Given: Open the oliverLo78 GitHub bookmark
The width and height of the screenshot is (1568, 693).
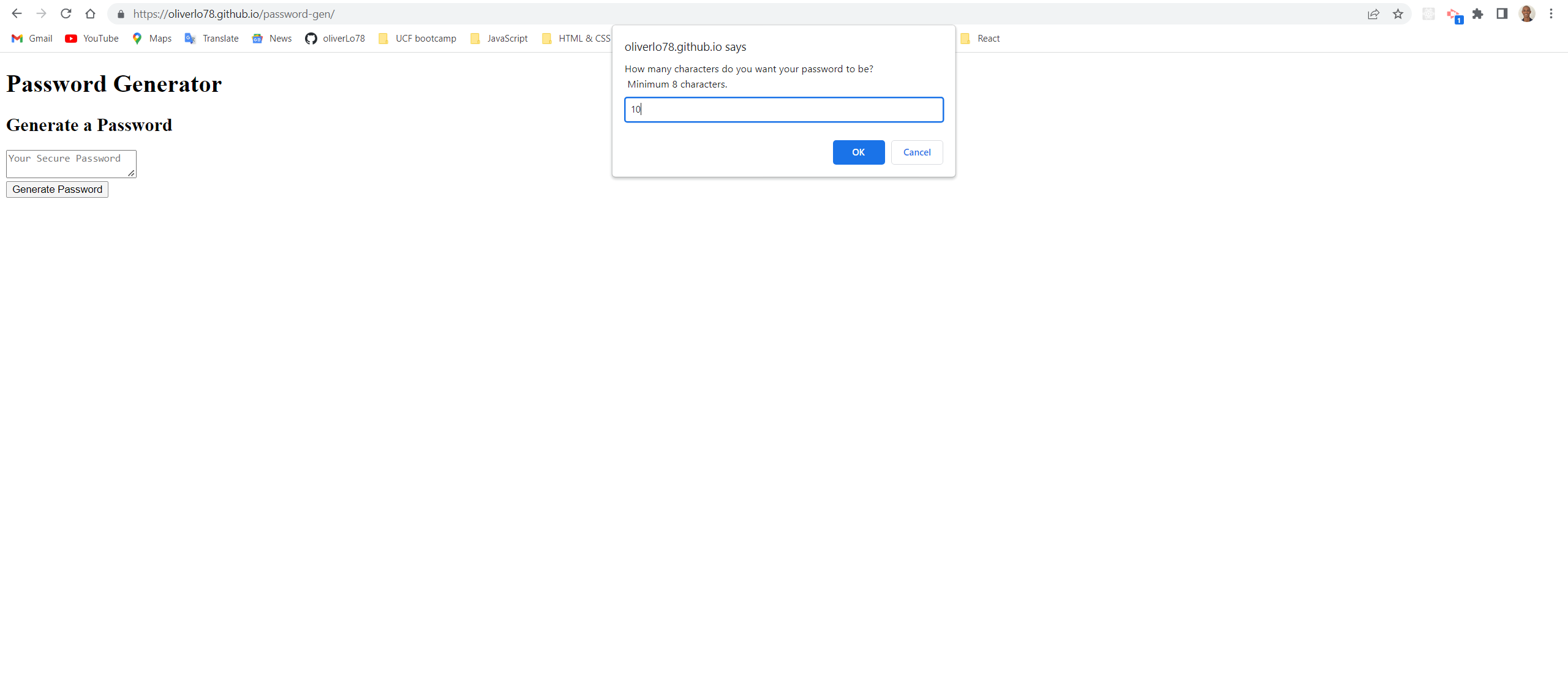Looking at the screenshot, I should pos(334,38).
